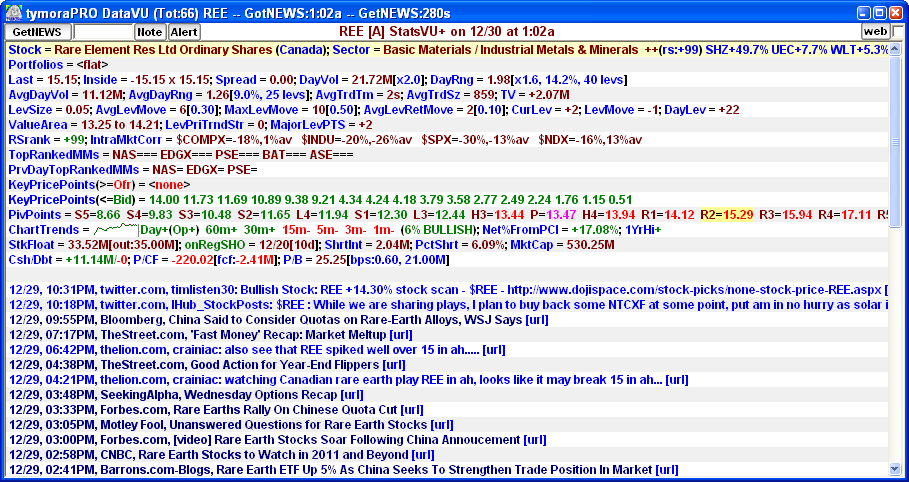
Task: Click upper panel scrollbar up arrow
Action: (x=895, y=49)
